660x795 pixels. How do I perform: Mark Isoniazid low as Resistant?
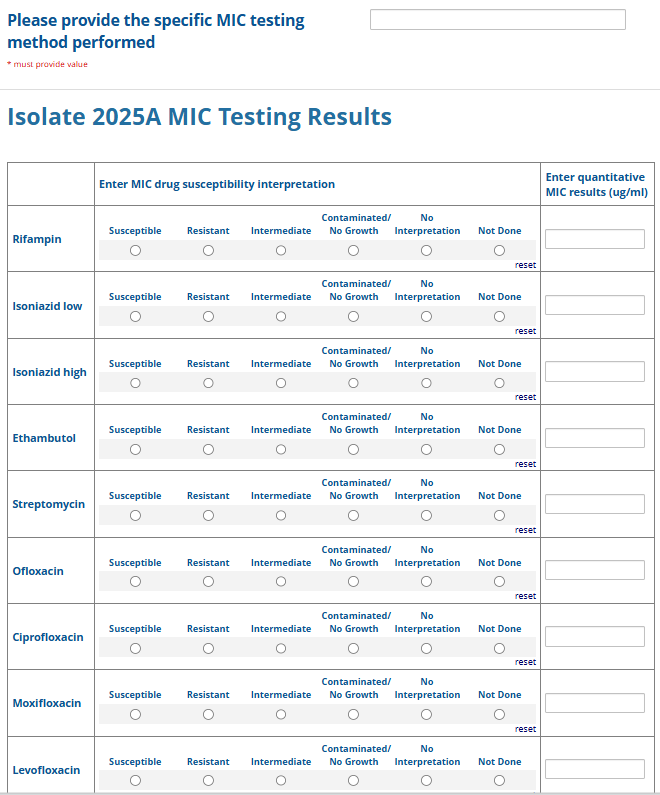pos(208,317)
